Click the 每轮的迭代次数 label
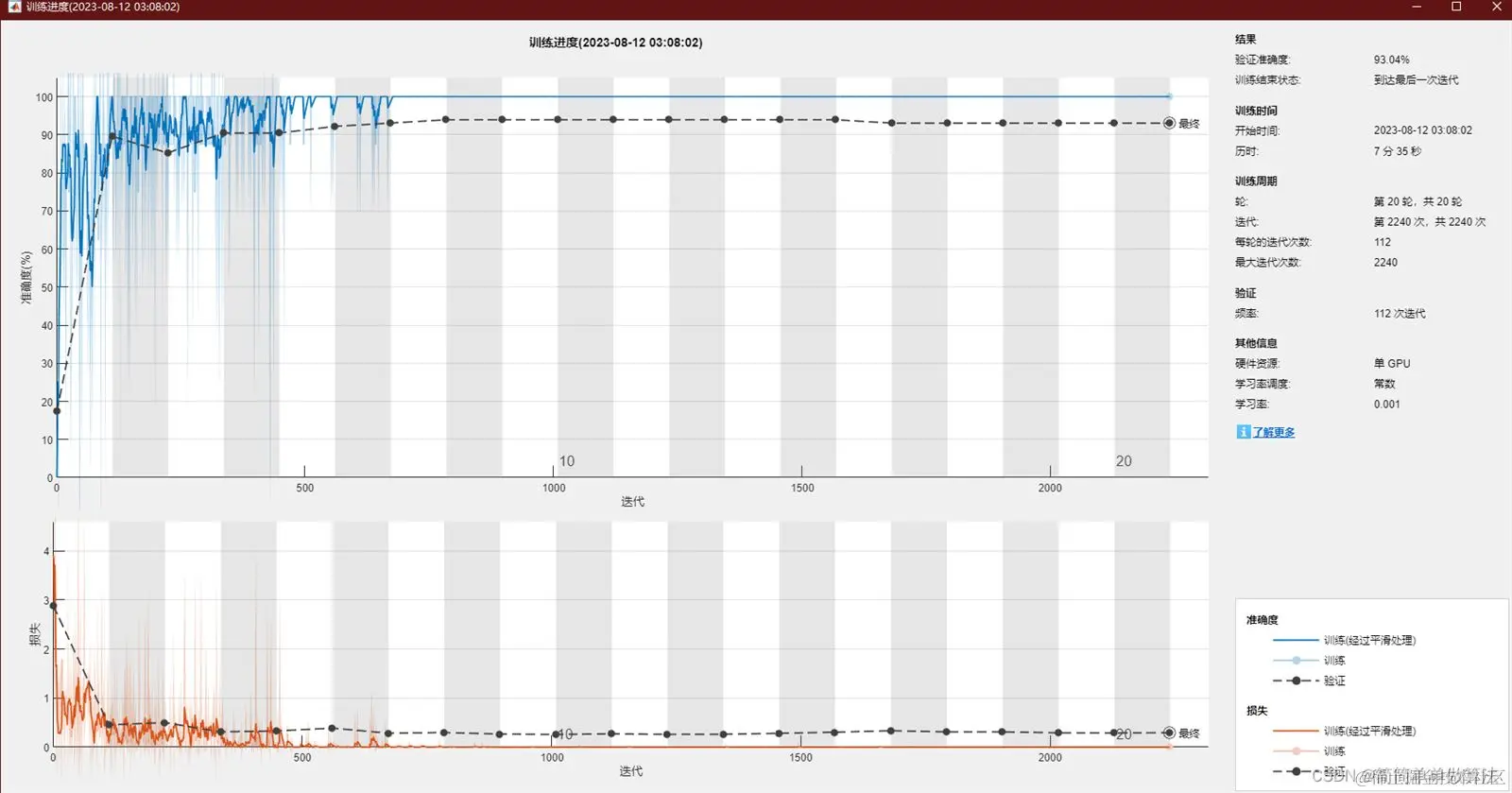Image resolution: width=1512 pixels, height=793 pixels. tap(1273, 242)
